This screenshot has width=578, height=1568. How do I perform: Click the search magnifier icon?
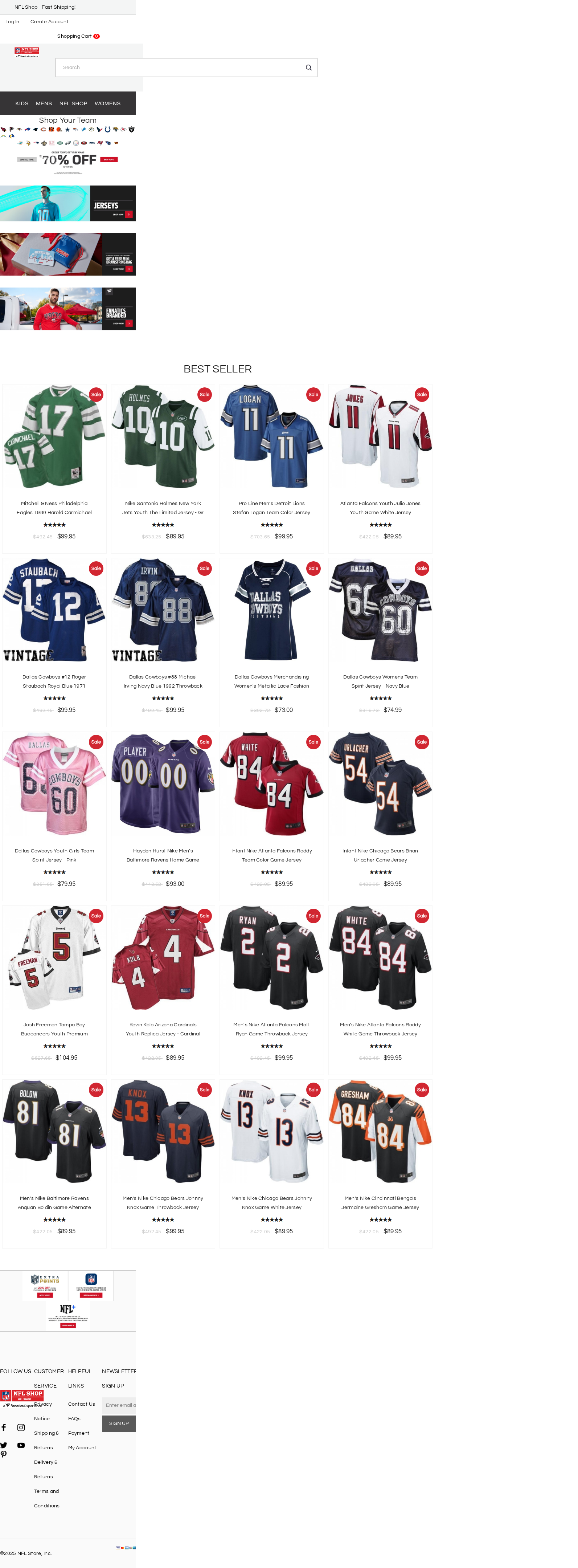(x=308, y=68)
